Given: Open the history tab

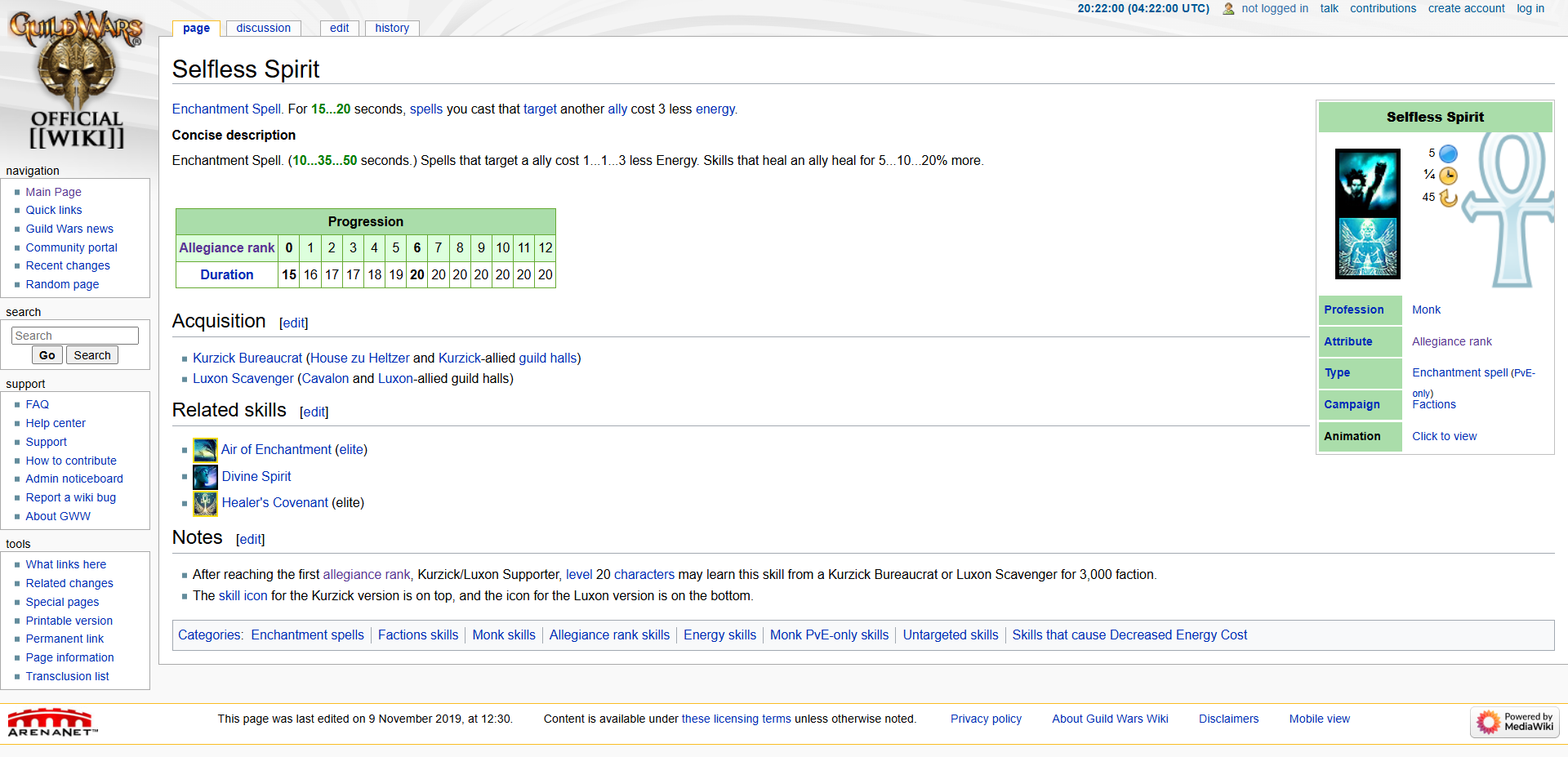Looking at the screenshot, I should [392, 28].
